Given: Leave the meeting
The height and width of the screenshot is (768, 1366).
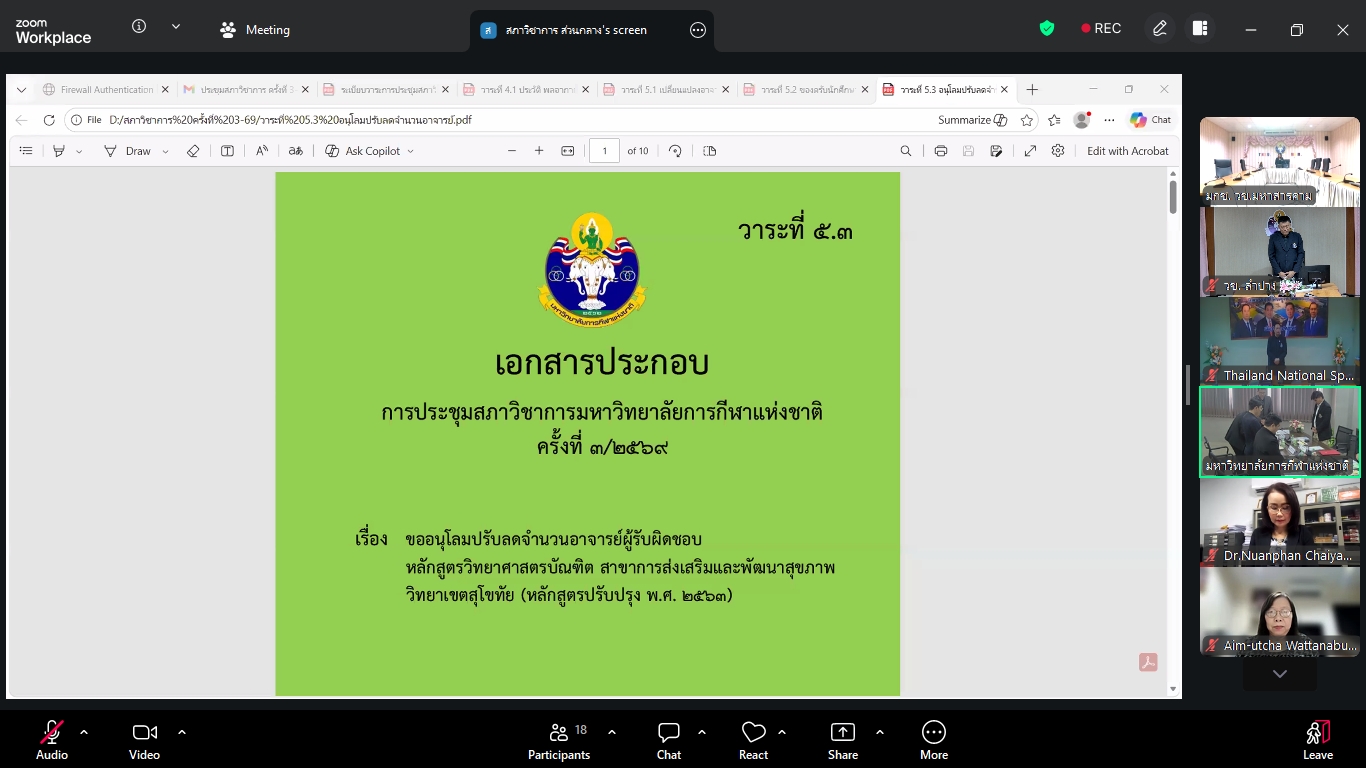Looking at the screenshot, I should point(1317,739).
